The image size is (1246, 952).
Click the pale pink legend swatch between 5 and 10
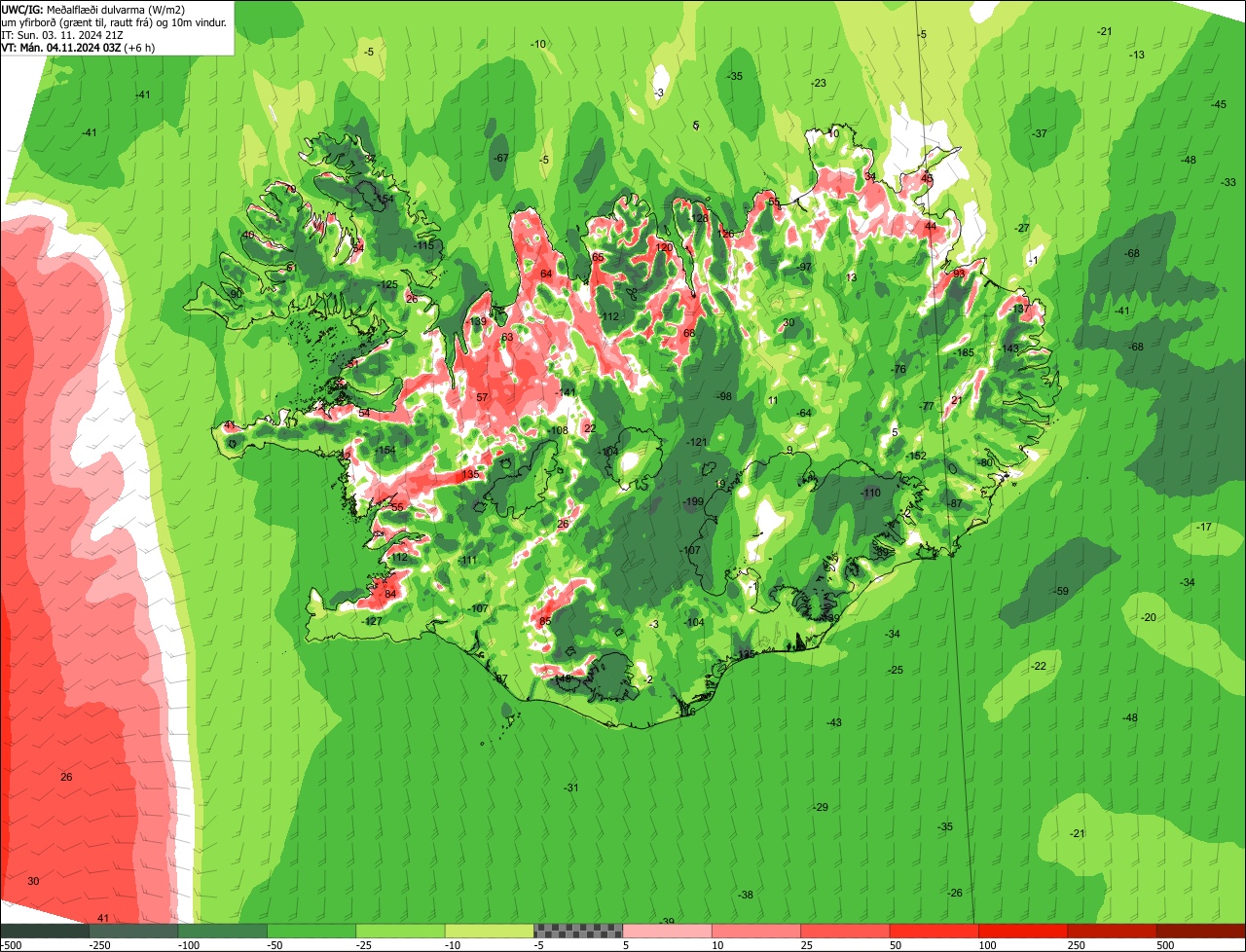tap(667, 931)
